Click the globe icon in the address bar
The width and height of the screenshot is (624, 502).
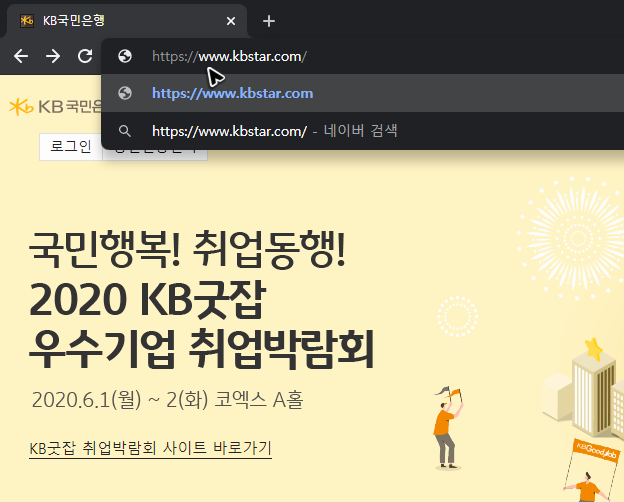pyautogui.click(x=125, y=56)
